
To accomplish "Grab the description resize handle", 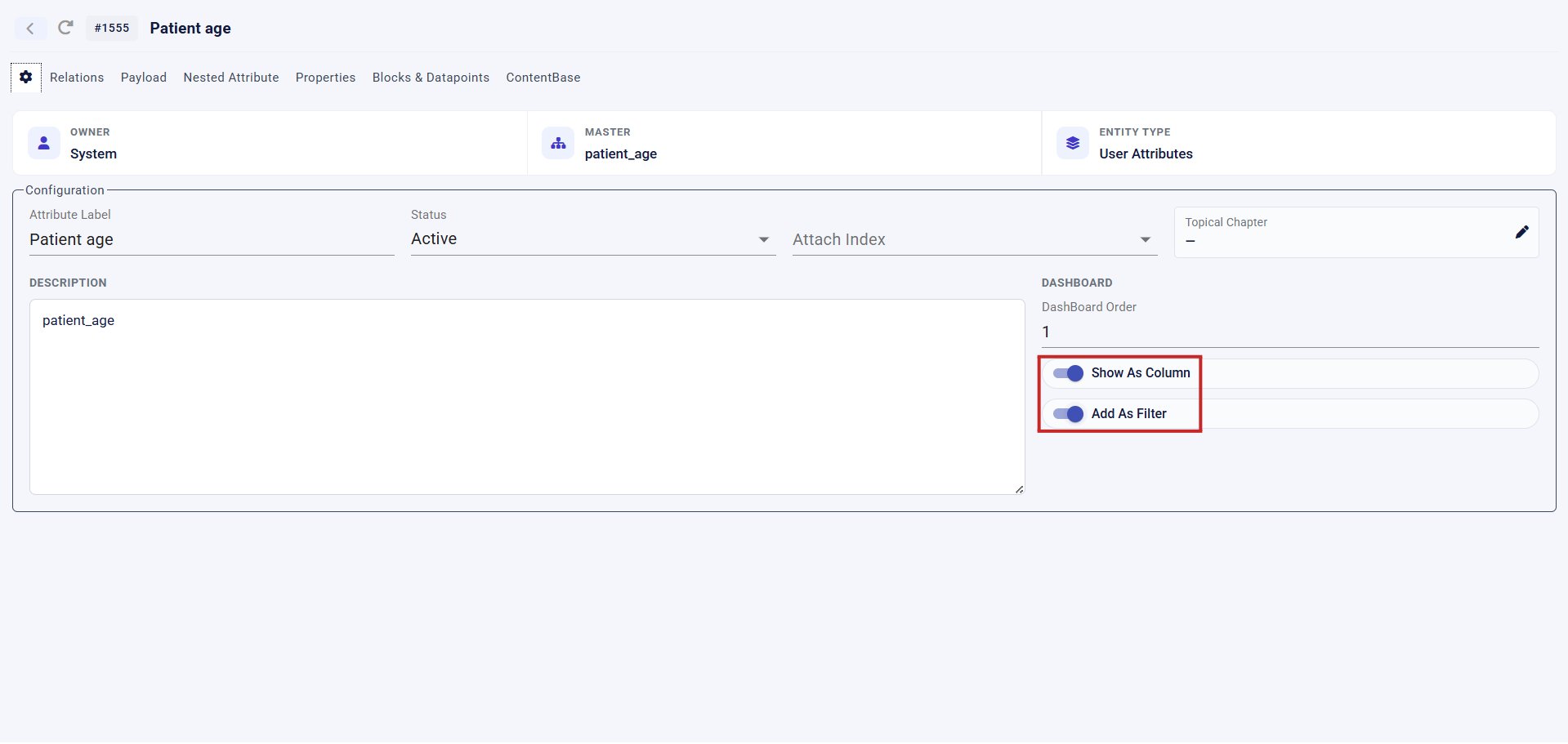I will click(x=1019, y=489).
